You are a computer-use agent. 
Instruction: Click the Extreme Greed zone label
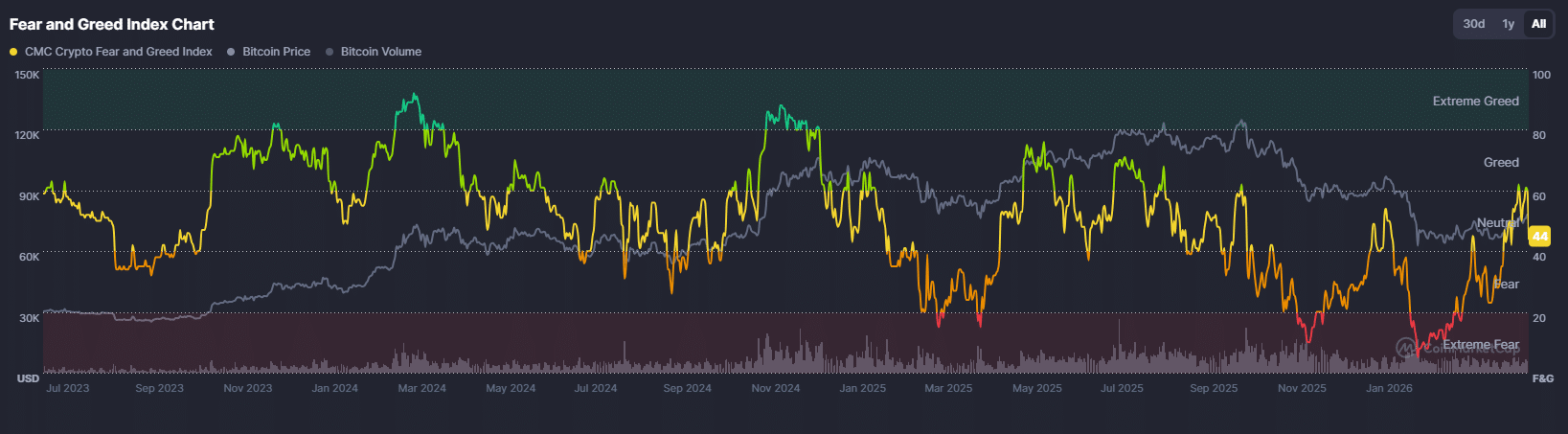pos(1475,101)
